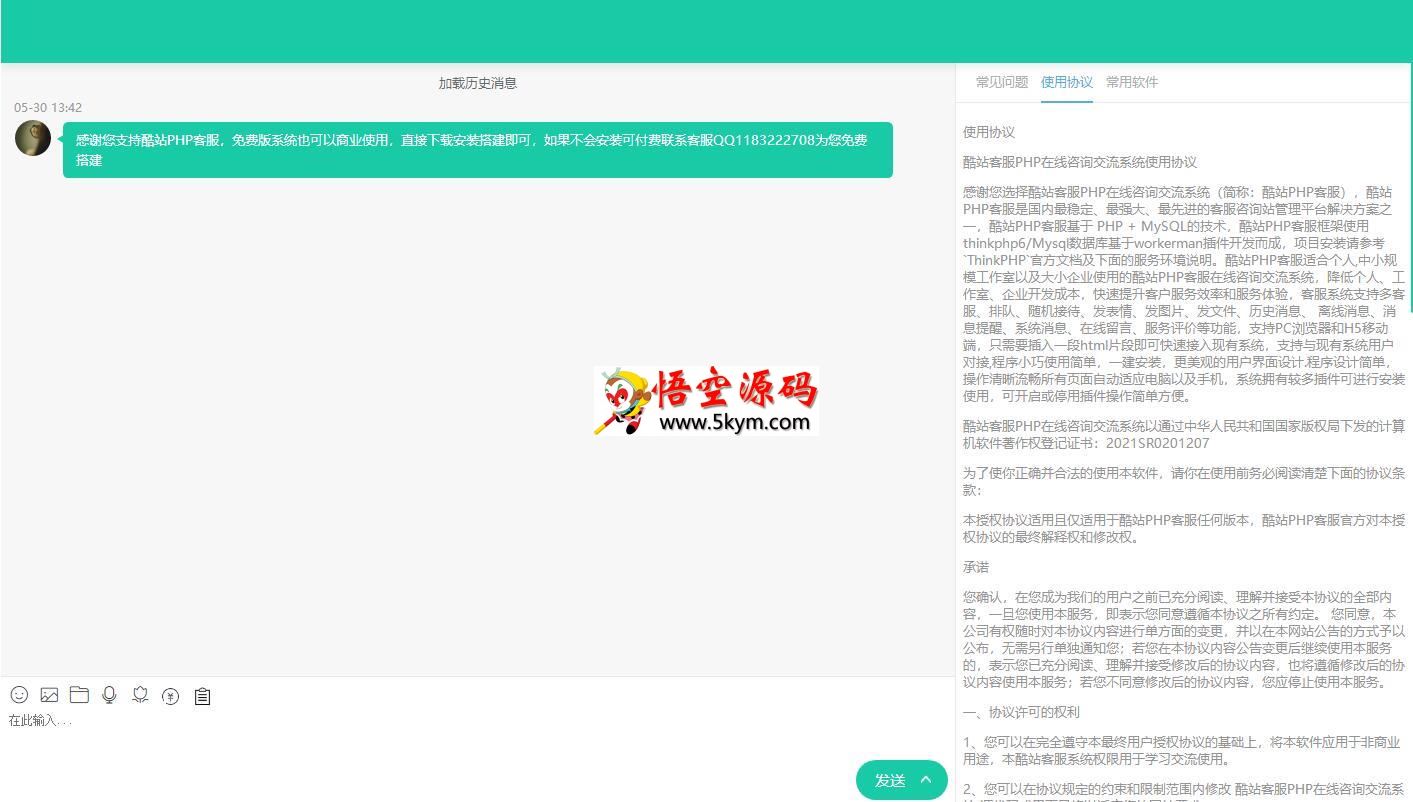Image resolution: width=1413 pixels, height=802 pixels.
Task: Open the file folder upload icon
Action: point(79,694)
